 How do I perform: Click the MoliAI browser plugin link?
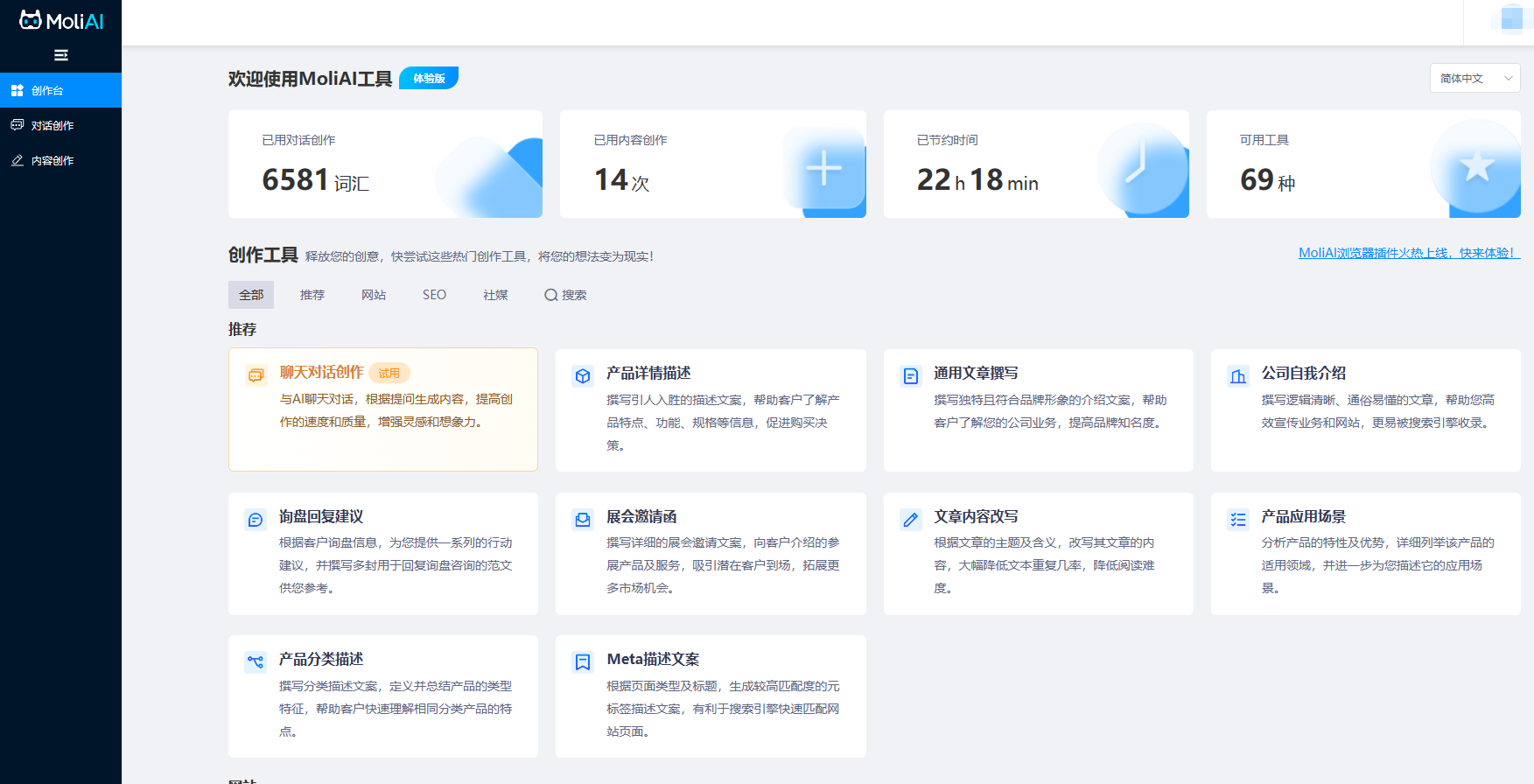(x=1408, y=253)
